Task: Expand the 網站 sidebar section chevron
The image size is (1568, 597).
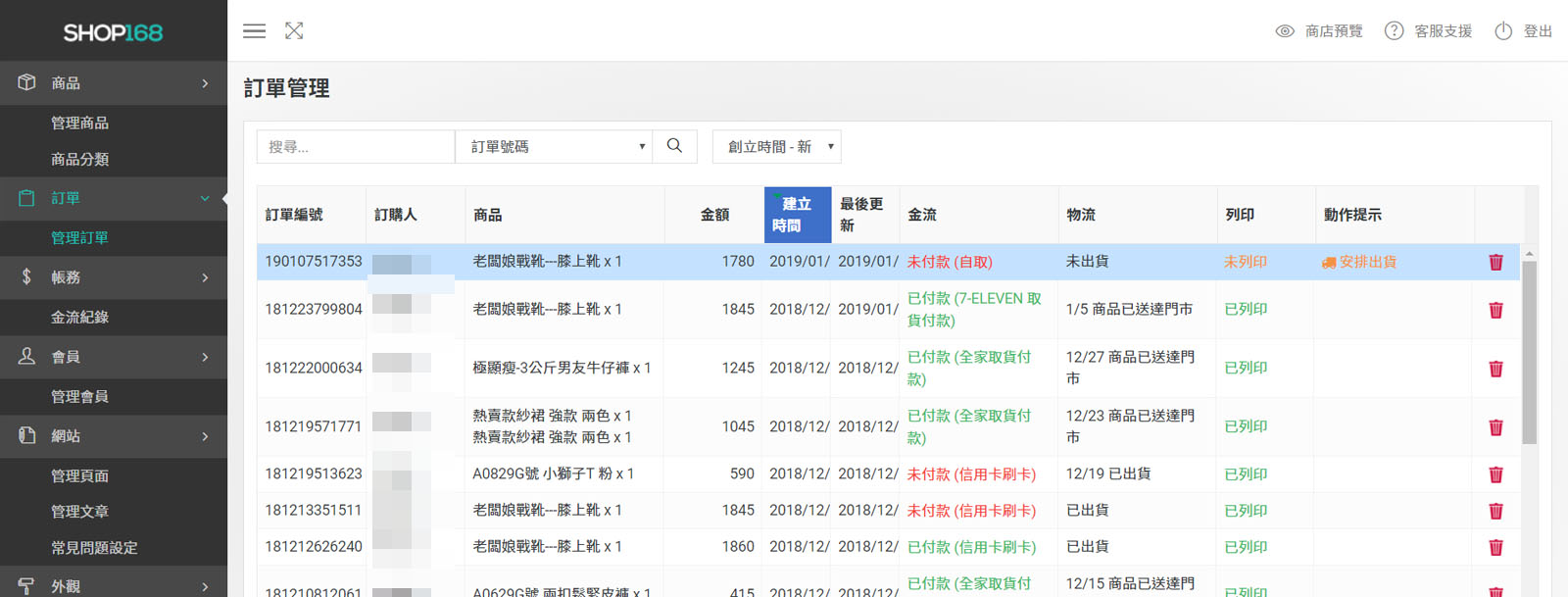Action: (205, 436)
